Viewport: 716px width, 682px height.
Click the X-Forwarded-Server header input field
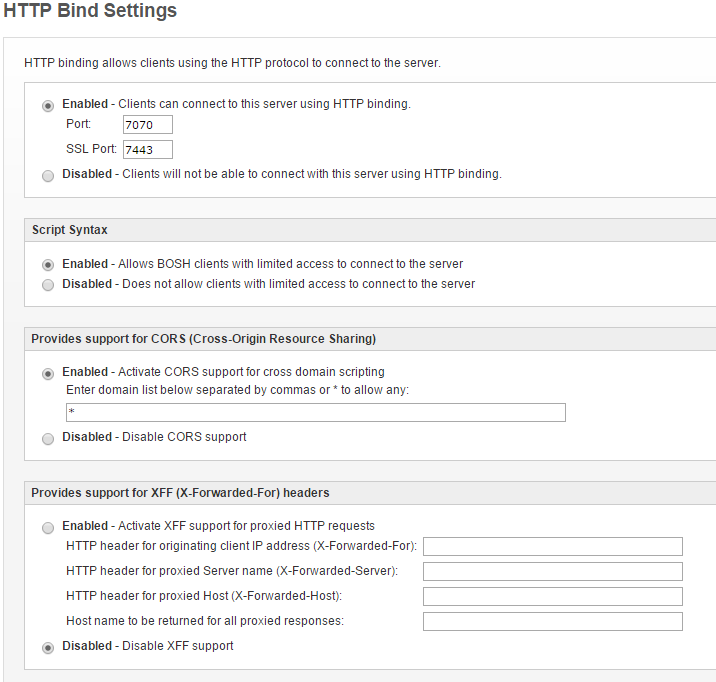point(553,571)
